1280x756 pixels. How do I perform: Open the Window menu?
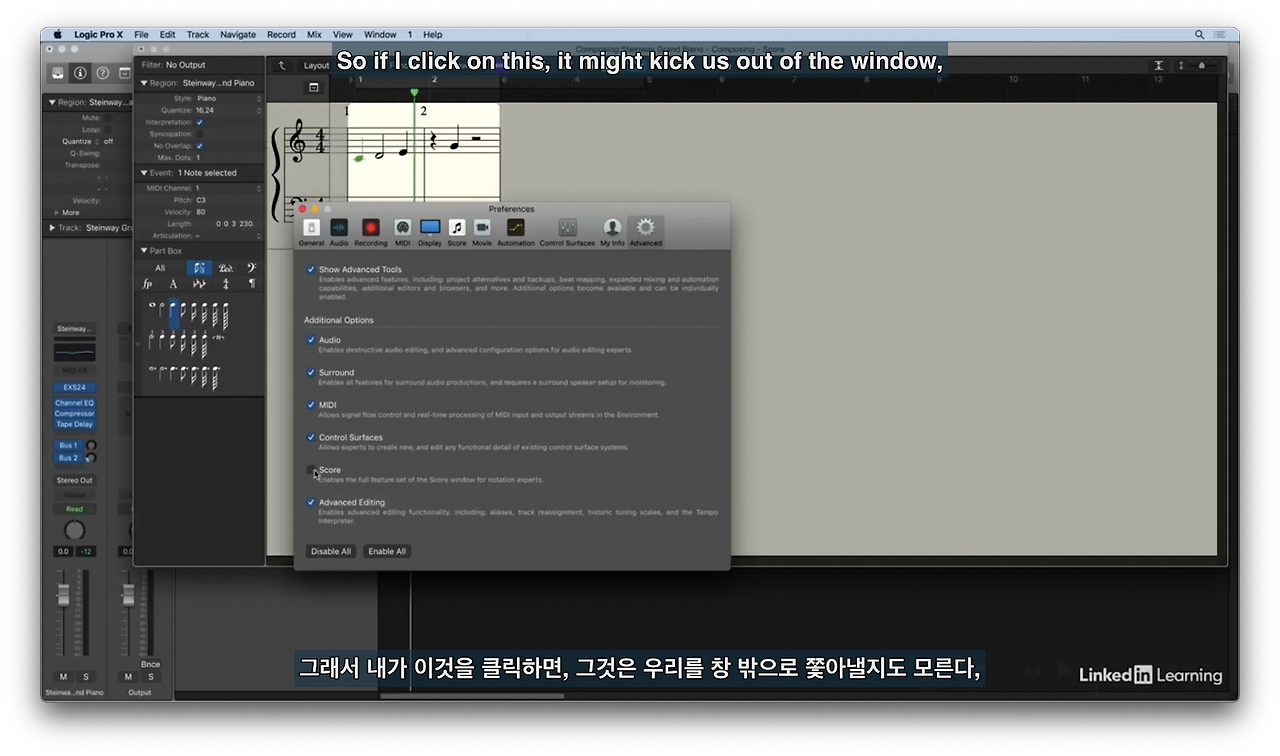click(380, 34)
